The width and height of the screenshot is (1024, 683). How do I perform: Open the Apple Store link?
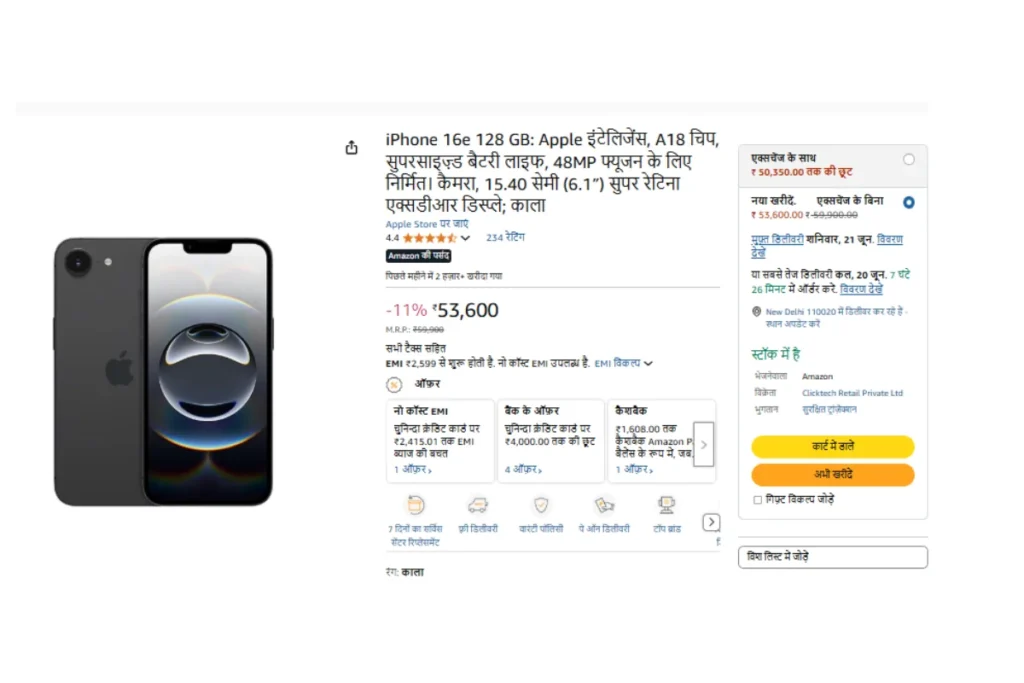point(426,224)
